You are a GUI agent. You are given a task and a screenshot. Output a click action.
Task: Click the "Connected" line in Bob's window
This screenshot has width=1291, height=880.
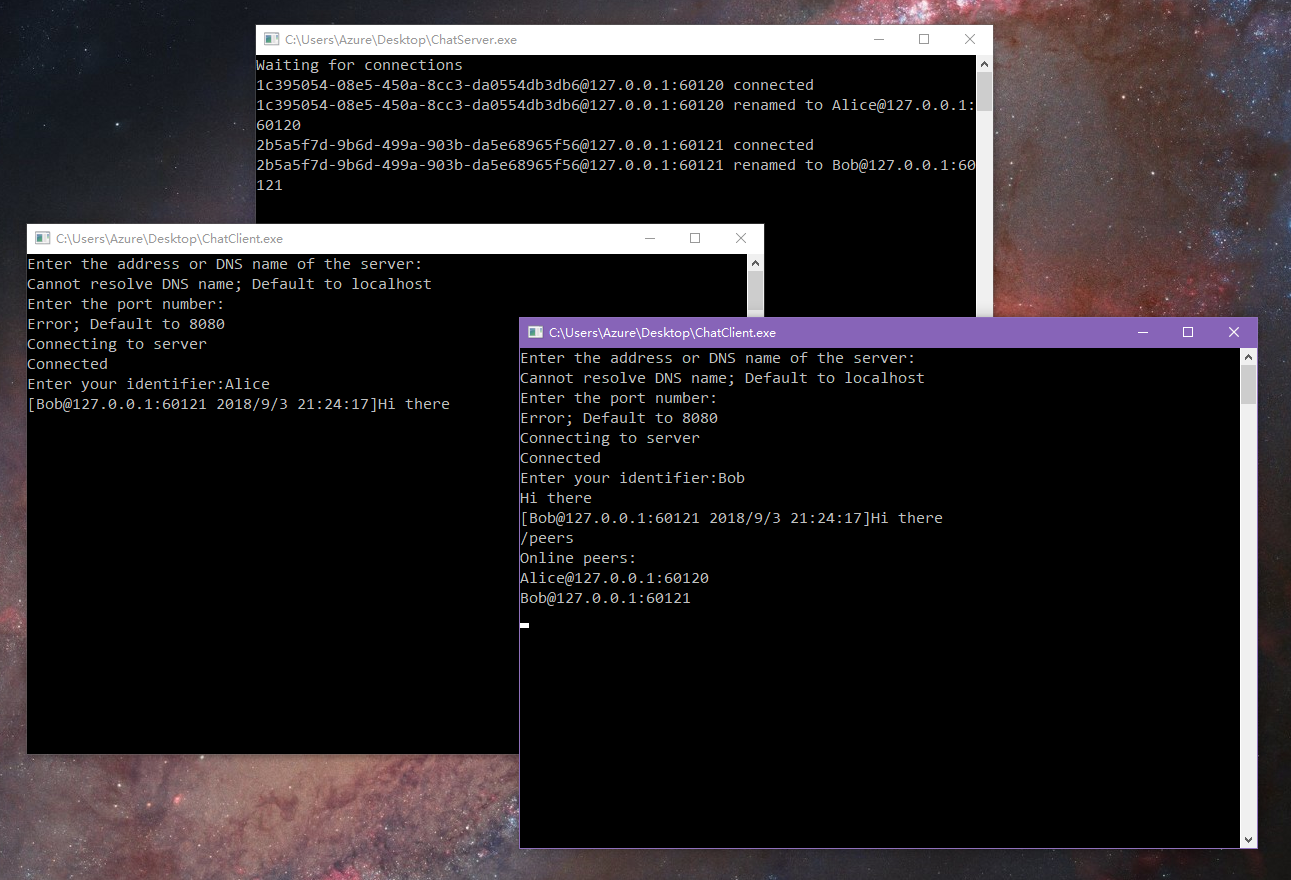tap(561, 458)
